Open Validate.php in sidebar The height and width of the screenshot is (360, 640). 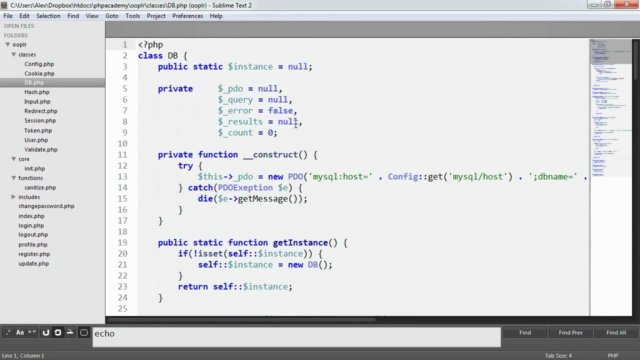click(x=41, y=150)
